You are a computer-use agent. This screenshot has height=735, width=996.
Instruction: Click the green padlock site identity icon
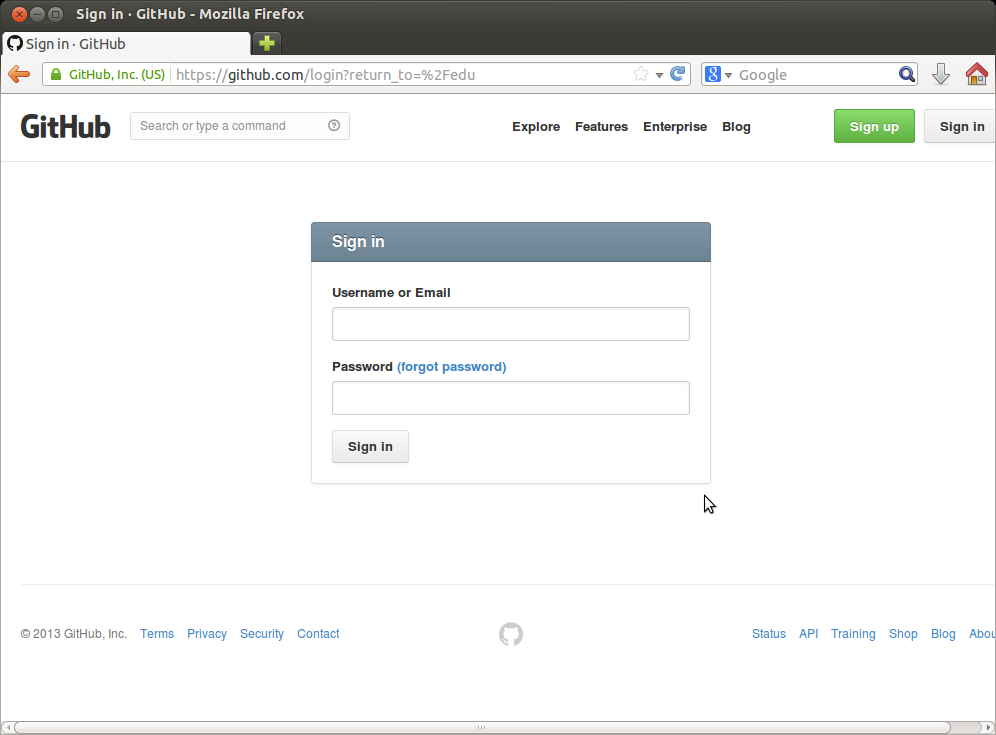56,74
